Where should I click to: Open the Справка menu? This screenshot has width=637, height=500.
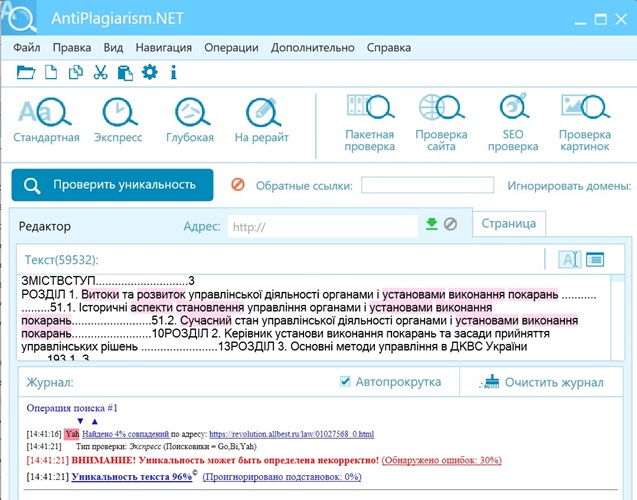[x=389, y=48]
